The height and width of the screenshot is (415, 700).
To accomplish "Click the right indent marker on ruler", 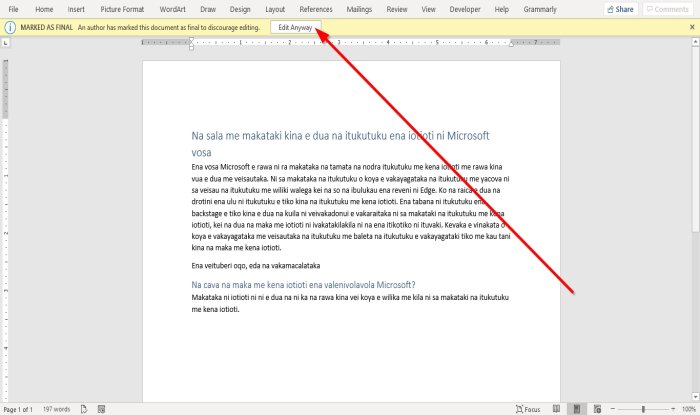I will click(x=512, y=44).
